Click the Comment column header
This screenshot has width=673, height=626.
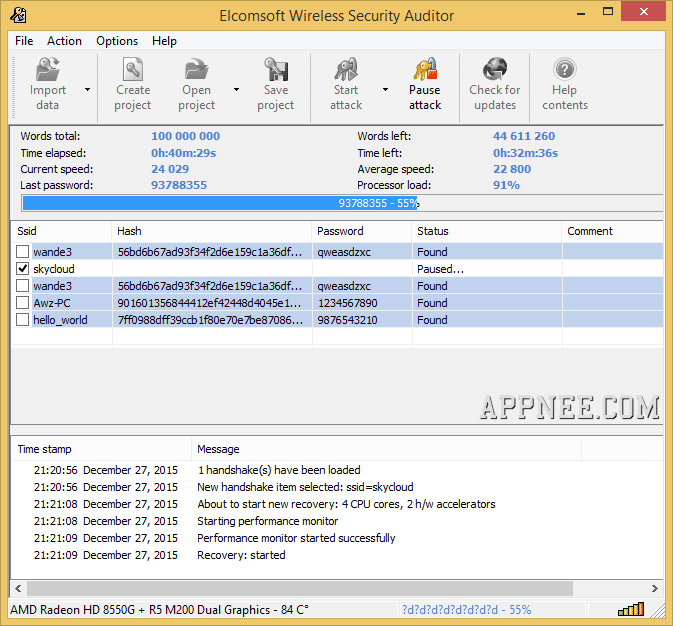(612, 231)
